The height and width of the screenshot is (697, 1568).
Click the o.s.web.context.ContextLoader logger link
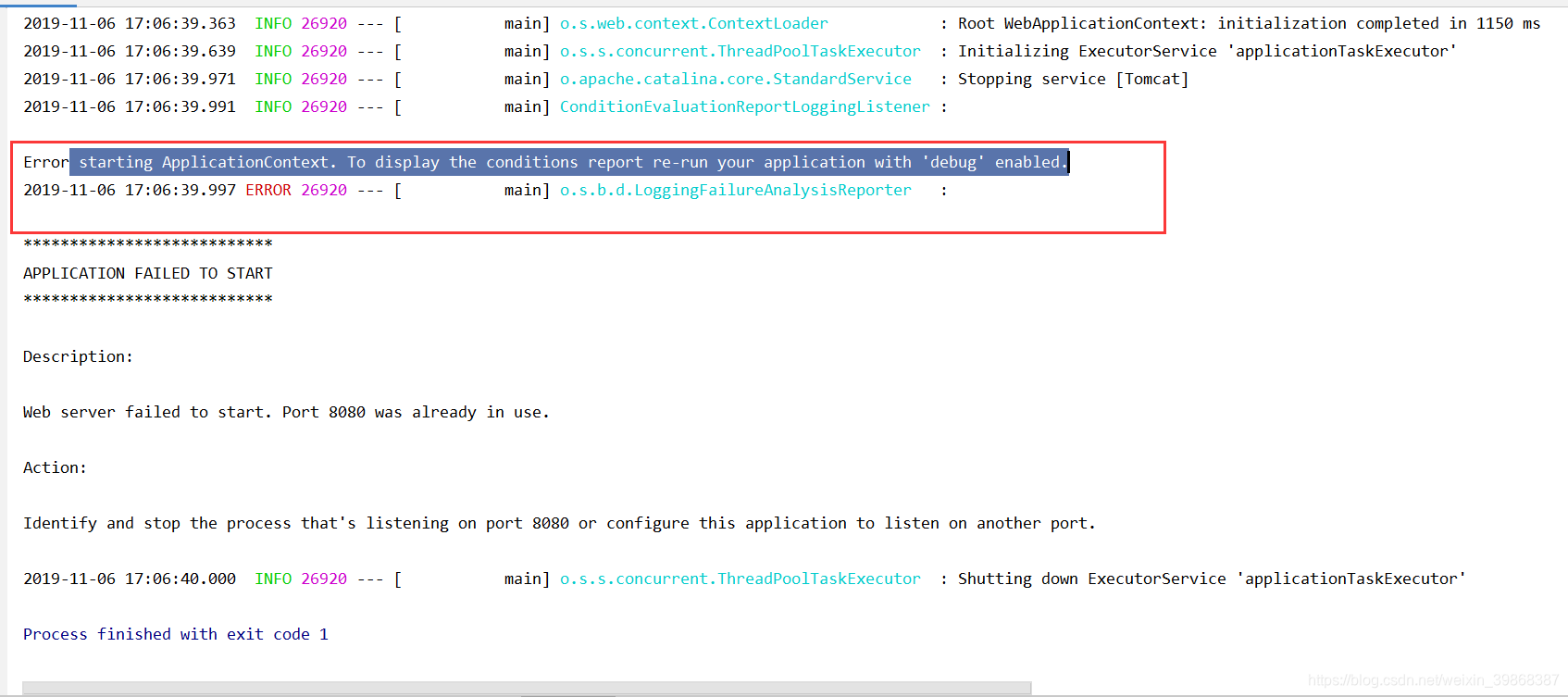[x=693, y=23]
